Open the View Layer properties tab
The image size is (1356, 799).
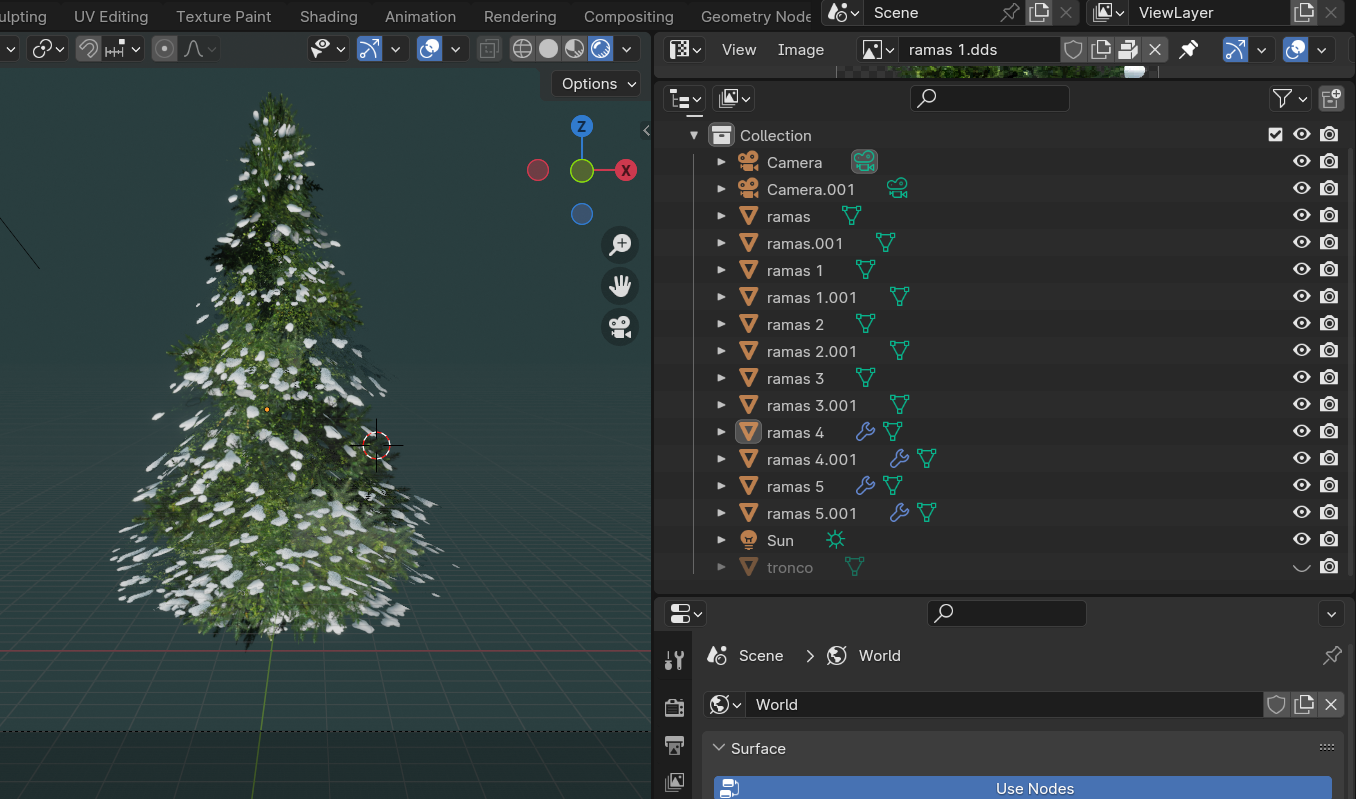[x=674, y=782]
